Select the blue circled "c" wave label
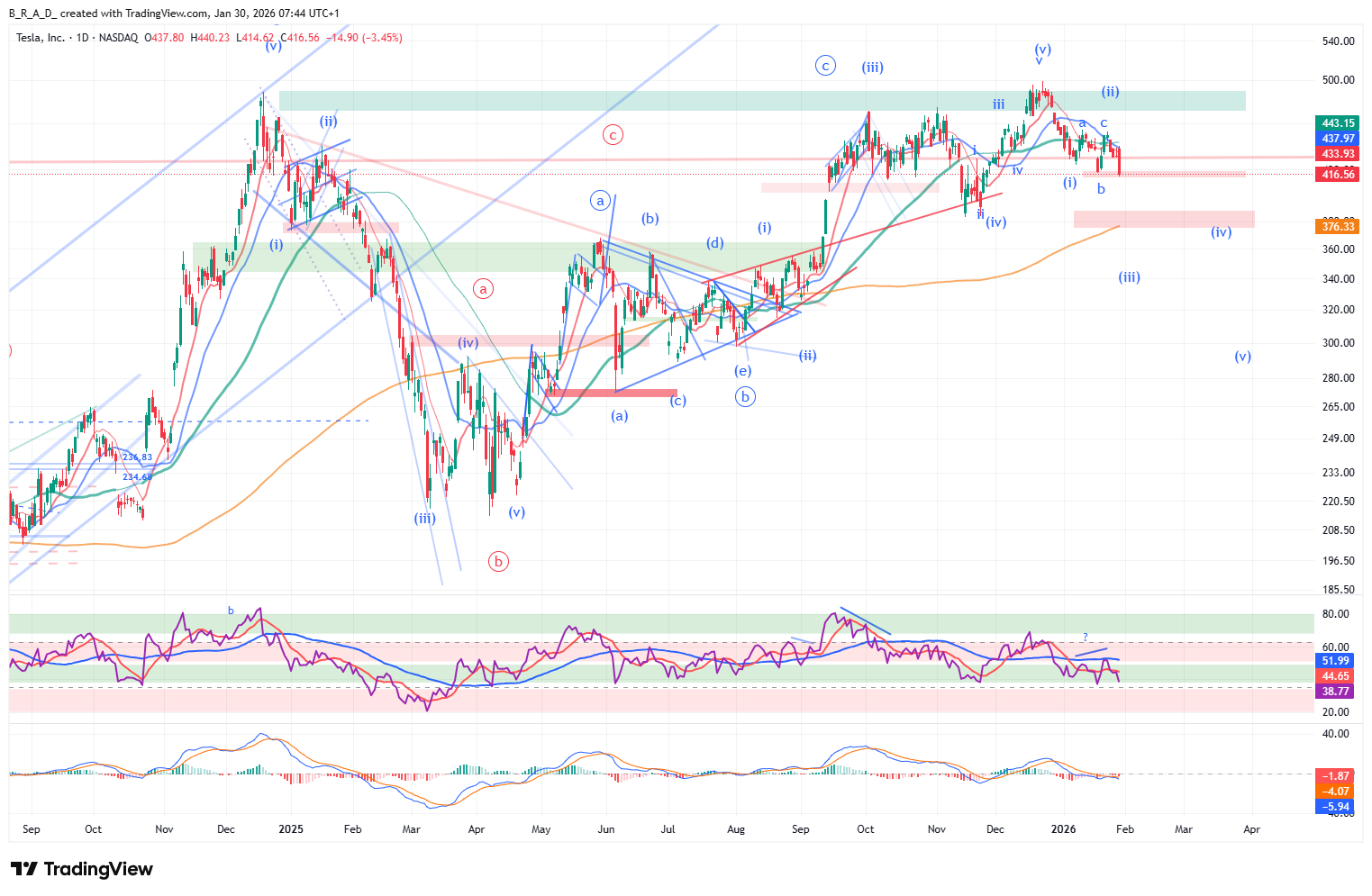 (x=825, y=65)
